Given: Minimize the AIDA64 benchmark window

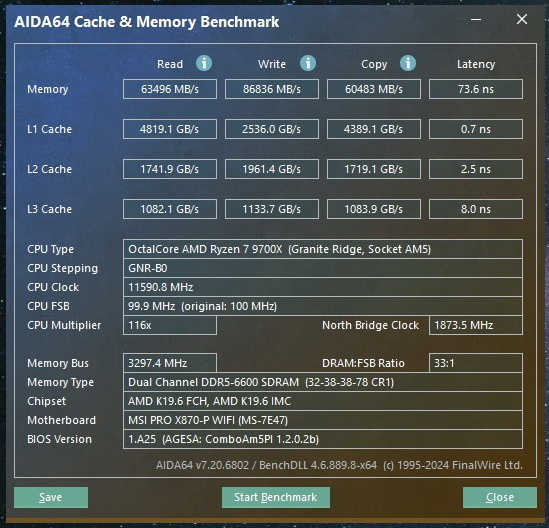Looking at the screenshot, I should point(476,19).
